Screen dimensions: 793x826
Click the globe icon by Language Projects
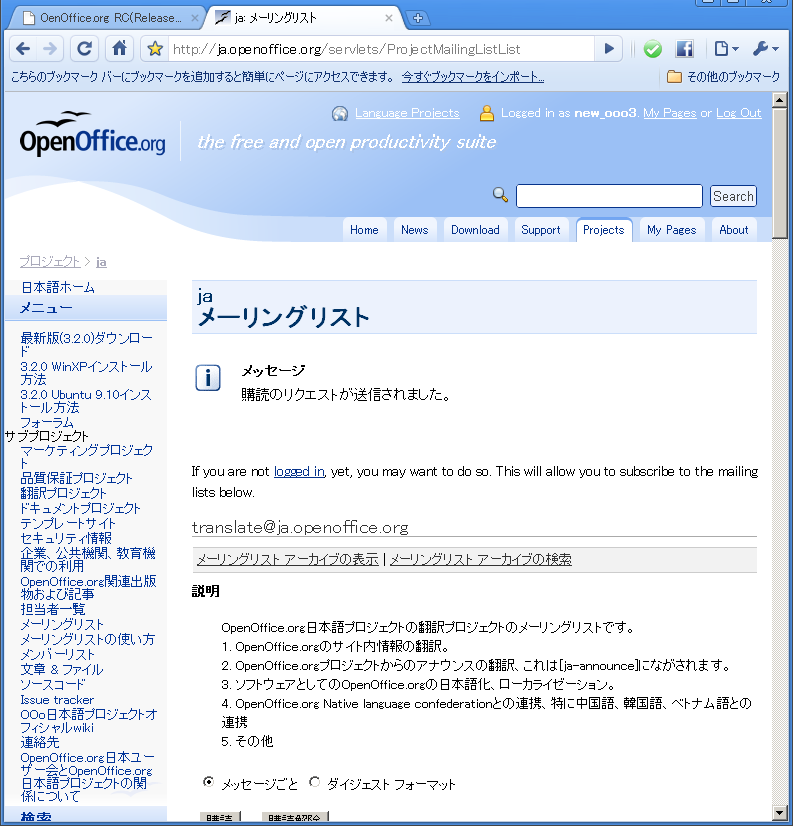coord(340,113)
